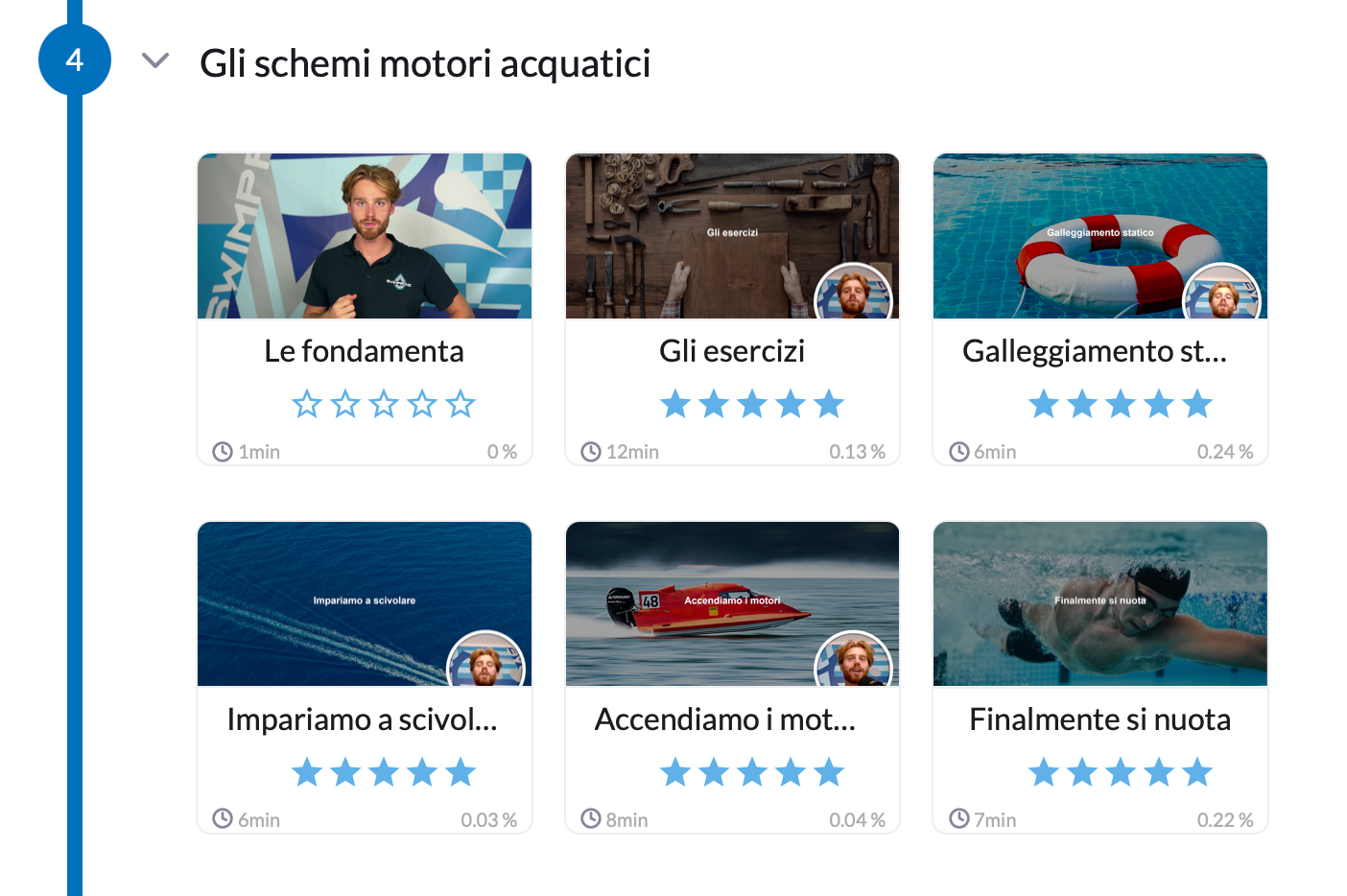Collapse the Gli schemi motori acquatici section
Screen dimensions: 1347x896
155,60
